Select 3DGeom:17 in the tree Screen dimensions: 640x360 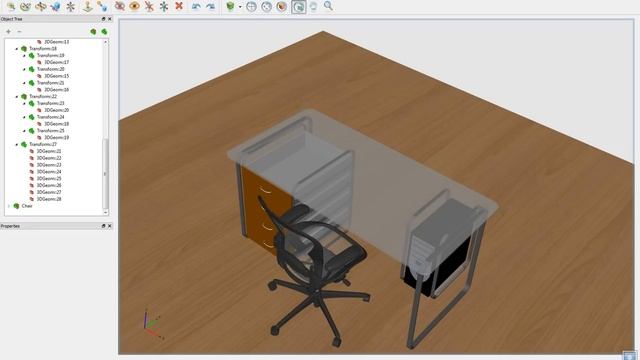(56, 62)
